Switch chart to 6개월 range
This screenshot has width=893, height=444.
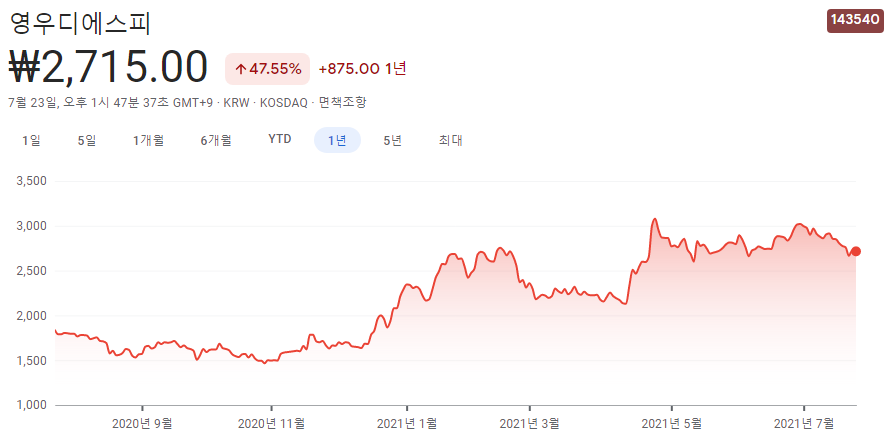coord(216,140)
